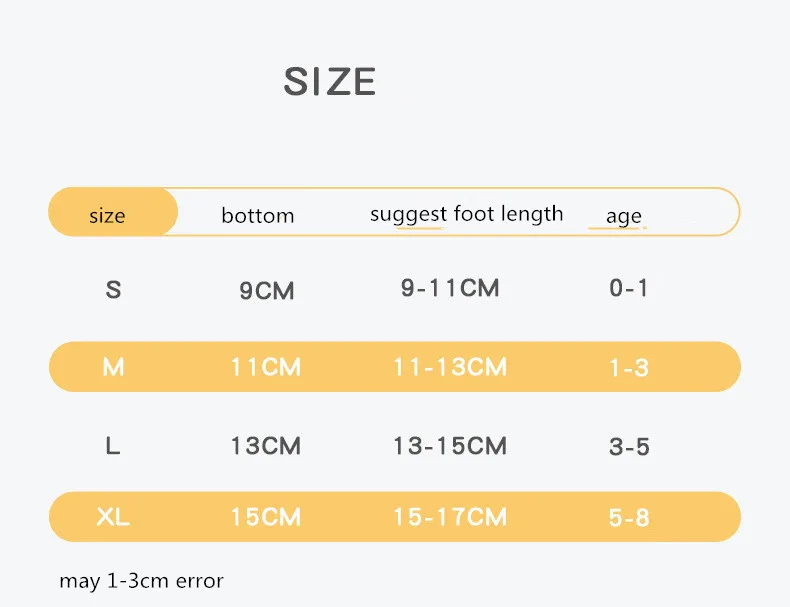Select the highlighted 'size' header pill

point(112,213)
